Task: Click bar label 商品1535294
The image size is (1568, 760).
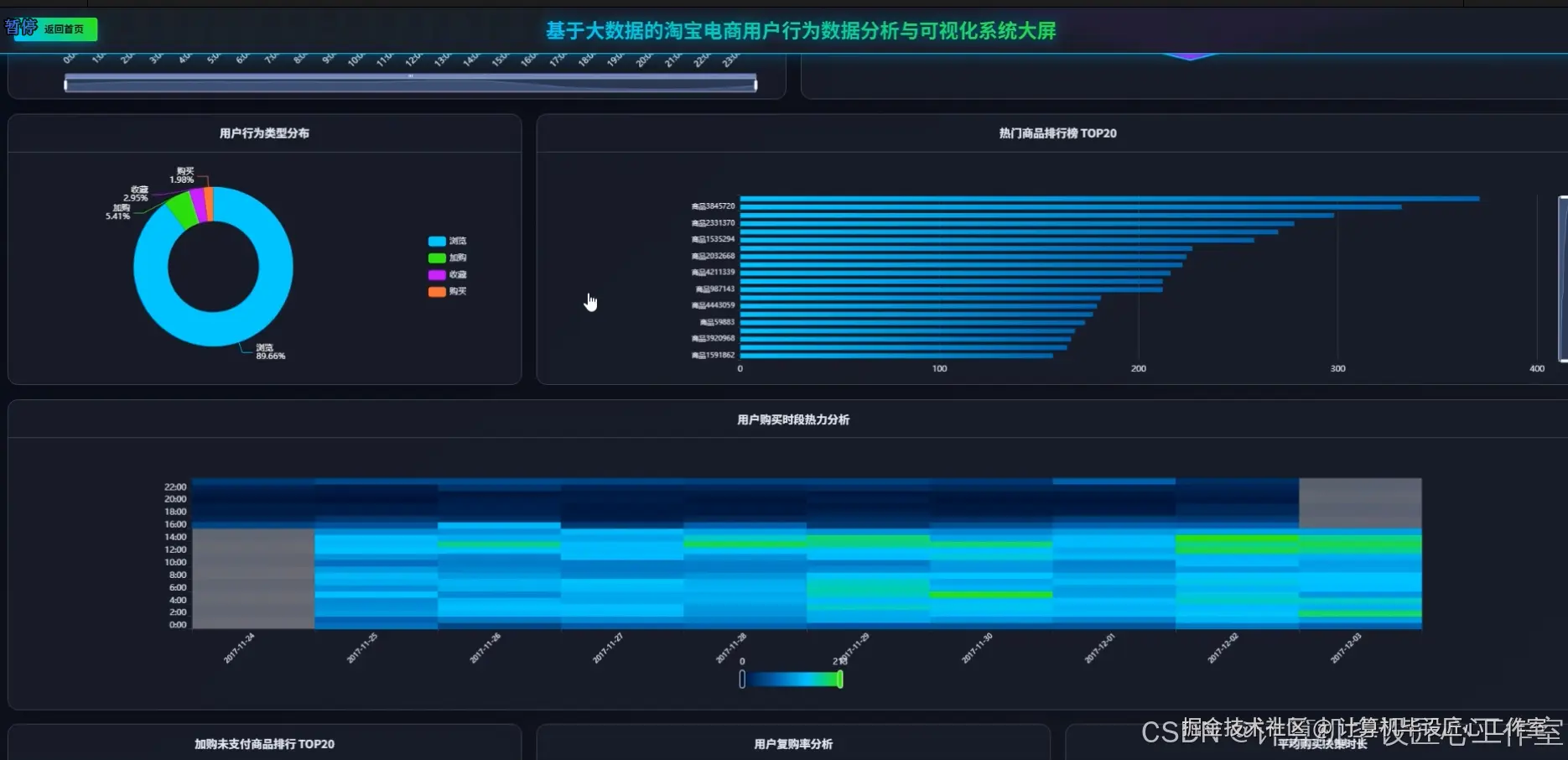Action: click(x=713, y=239)
